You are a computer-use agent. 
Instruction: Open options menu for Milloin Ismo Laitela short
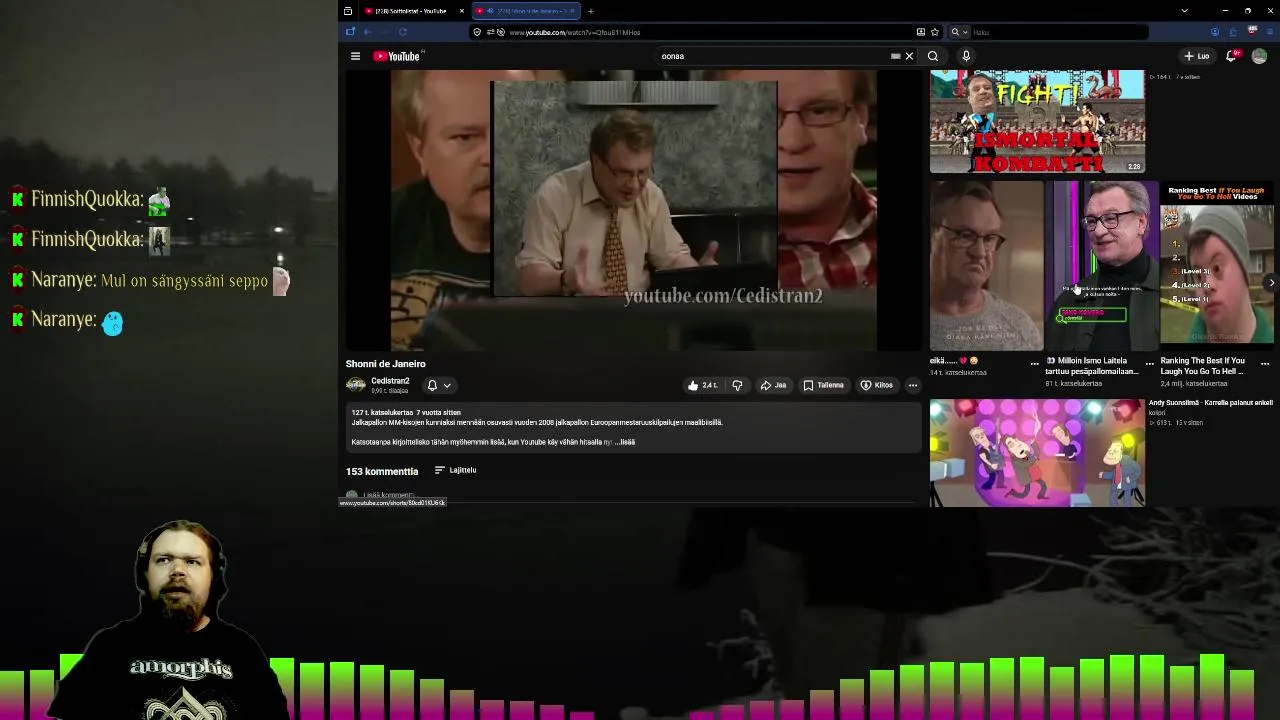click(1150, 363)
